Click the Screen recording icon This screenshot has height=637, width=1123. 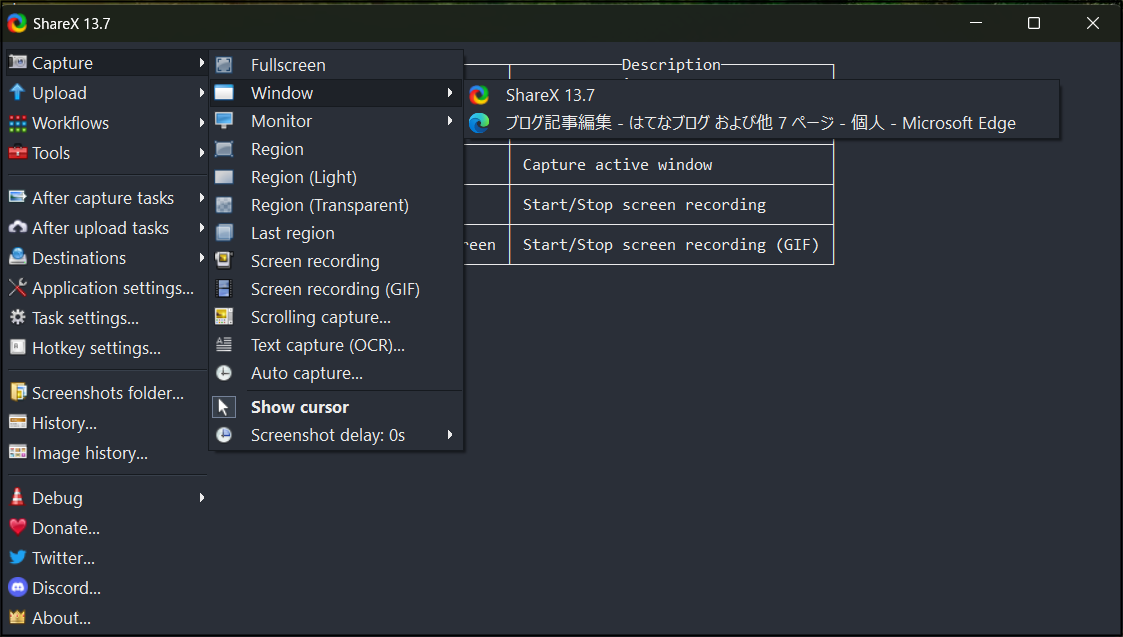coord(224,261)
